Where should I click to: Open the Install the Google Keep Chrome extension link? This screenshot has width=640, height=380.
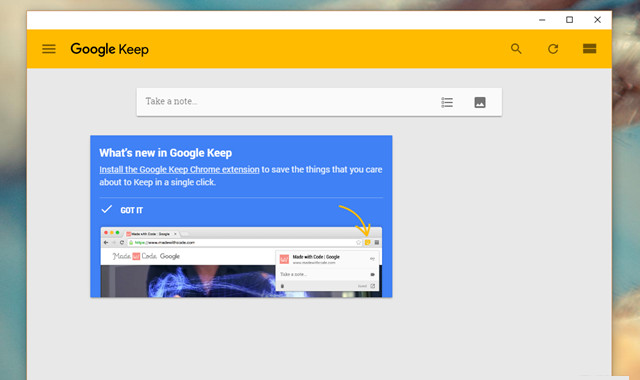[x=179, y=169]
